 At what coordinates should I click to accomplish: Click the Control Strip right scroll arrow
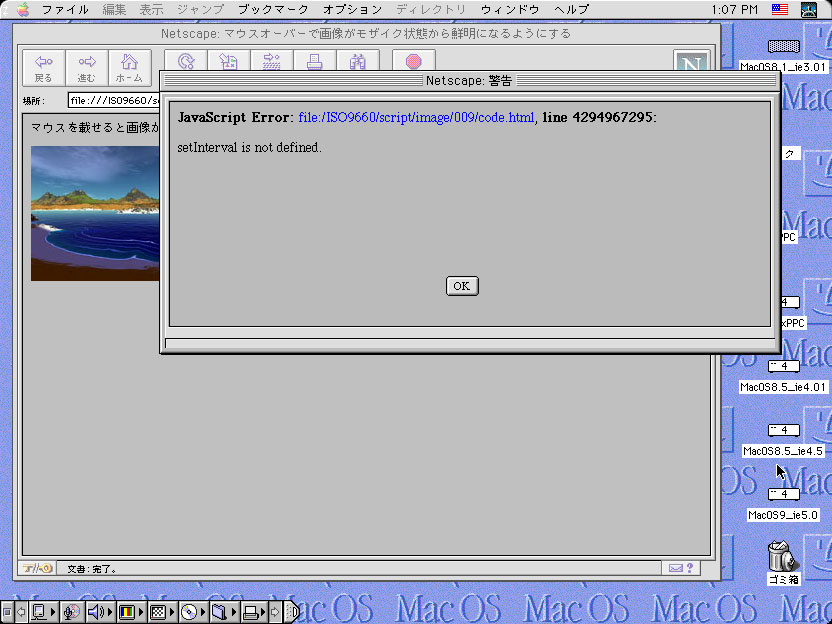(x=275, y=612)
